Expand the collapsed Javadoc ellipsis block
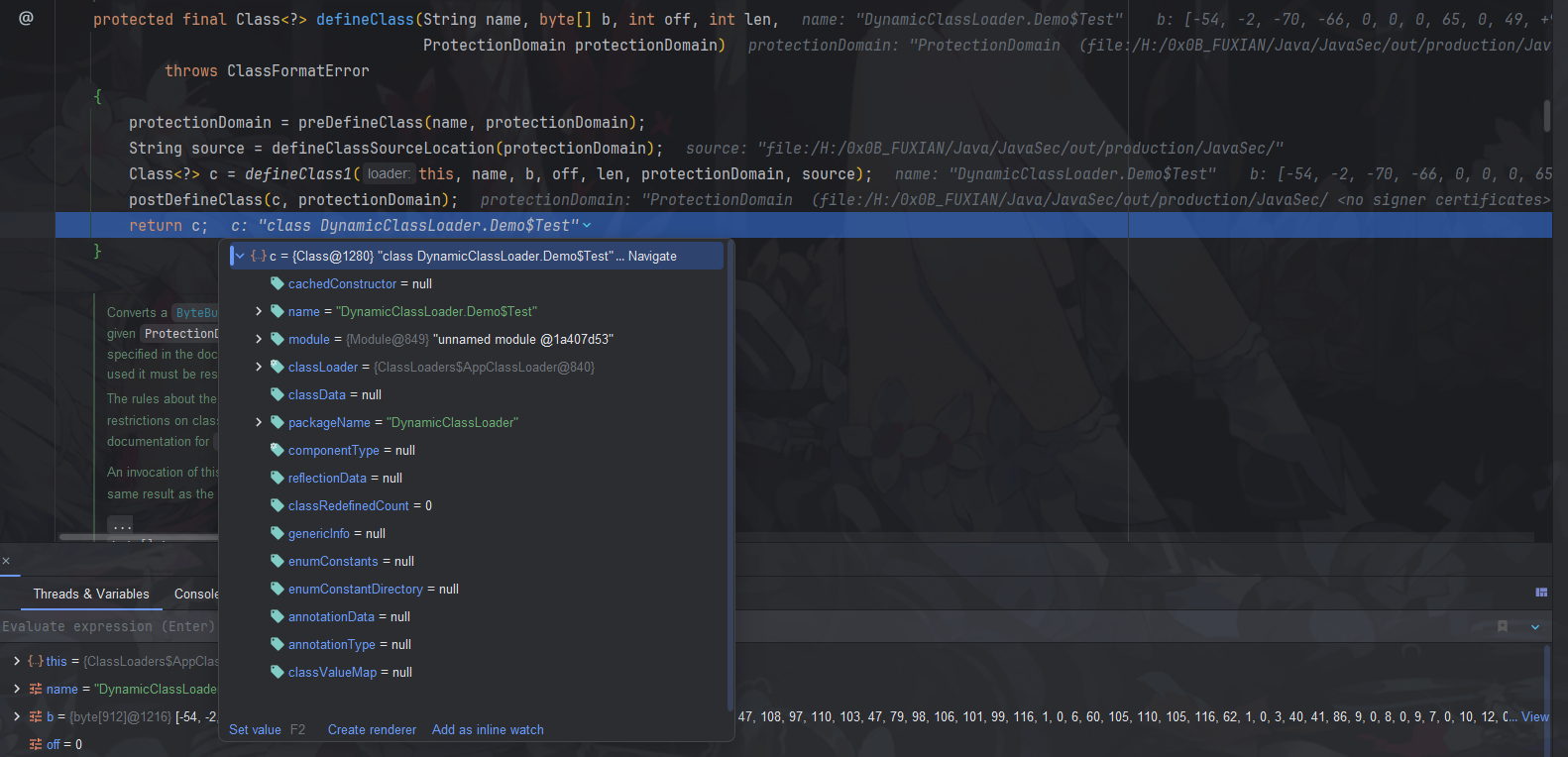The width and height of the screenshot is (1568, 757). click(x=121, y=524)
